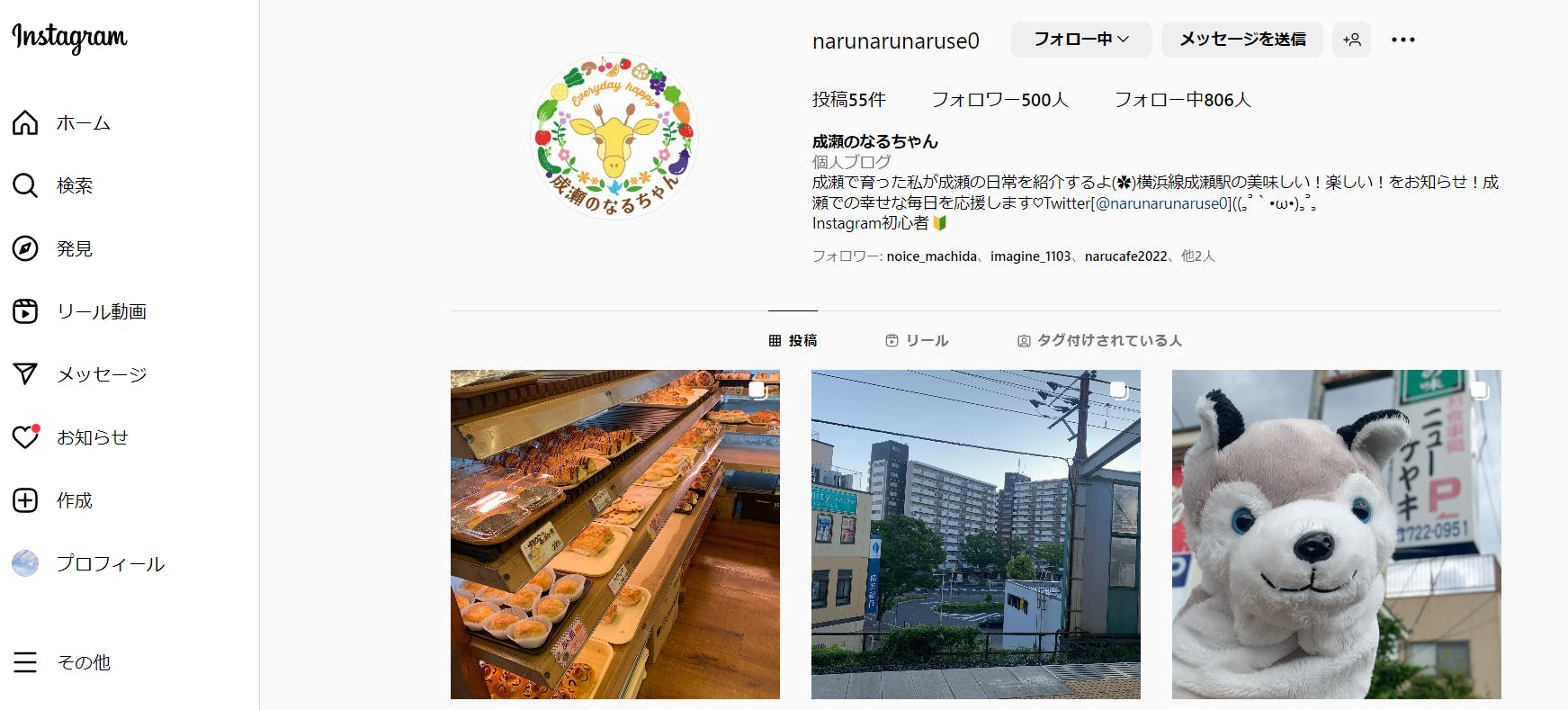The height and width of the screenshot is (710, 1568).
Task: Expand the その他 hamburger menu
Action: tap(25, 662)
